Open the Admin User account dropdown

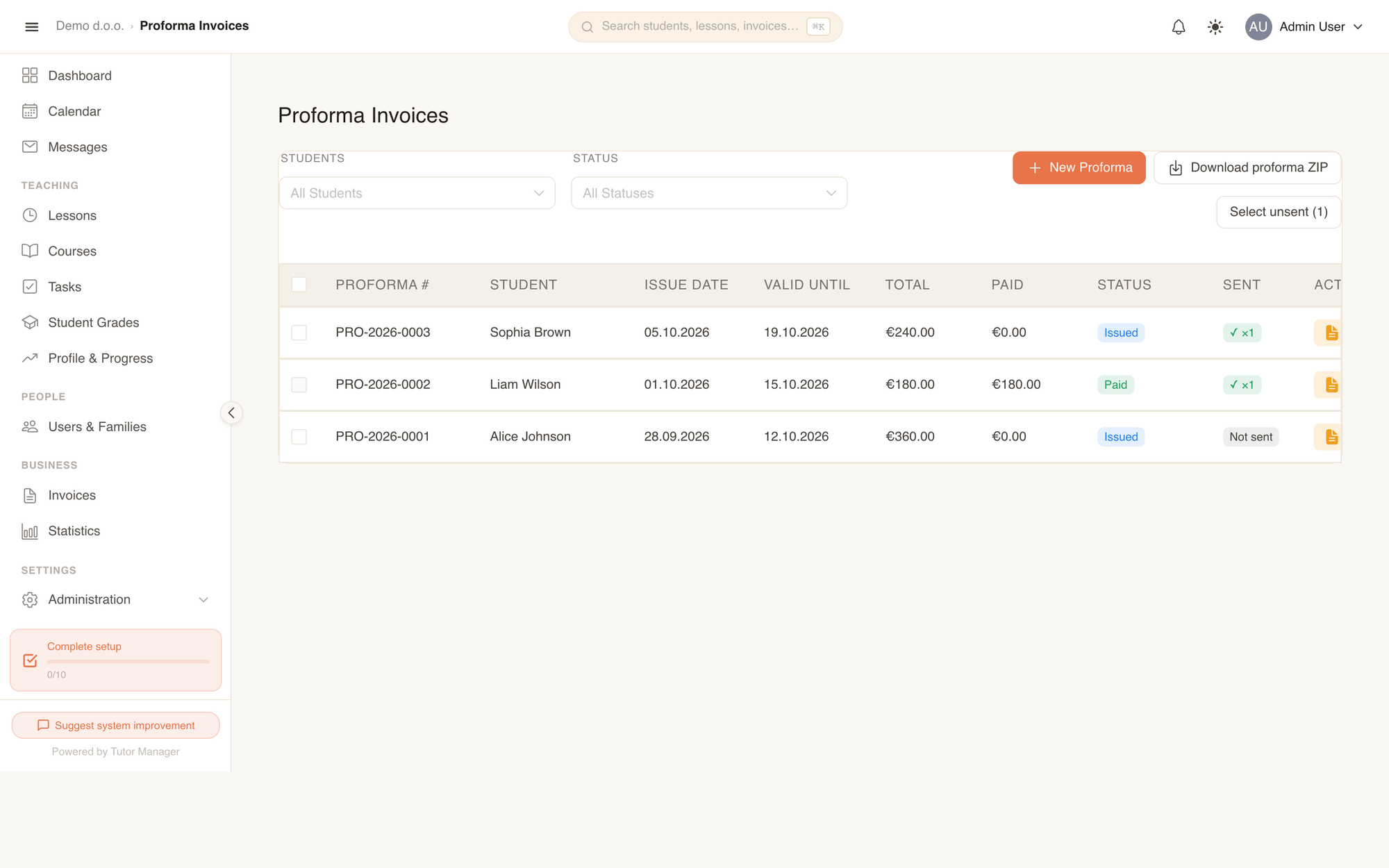[1304, 27]
